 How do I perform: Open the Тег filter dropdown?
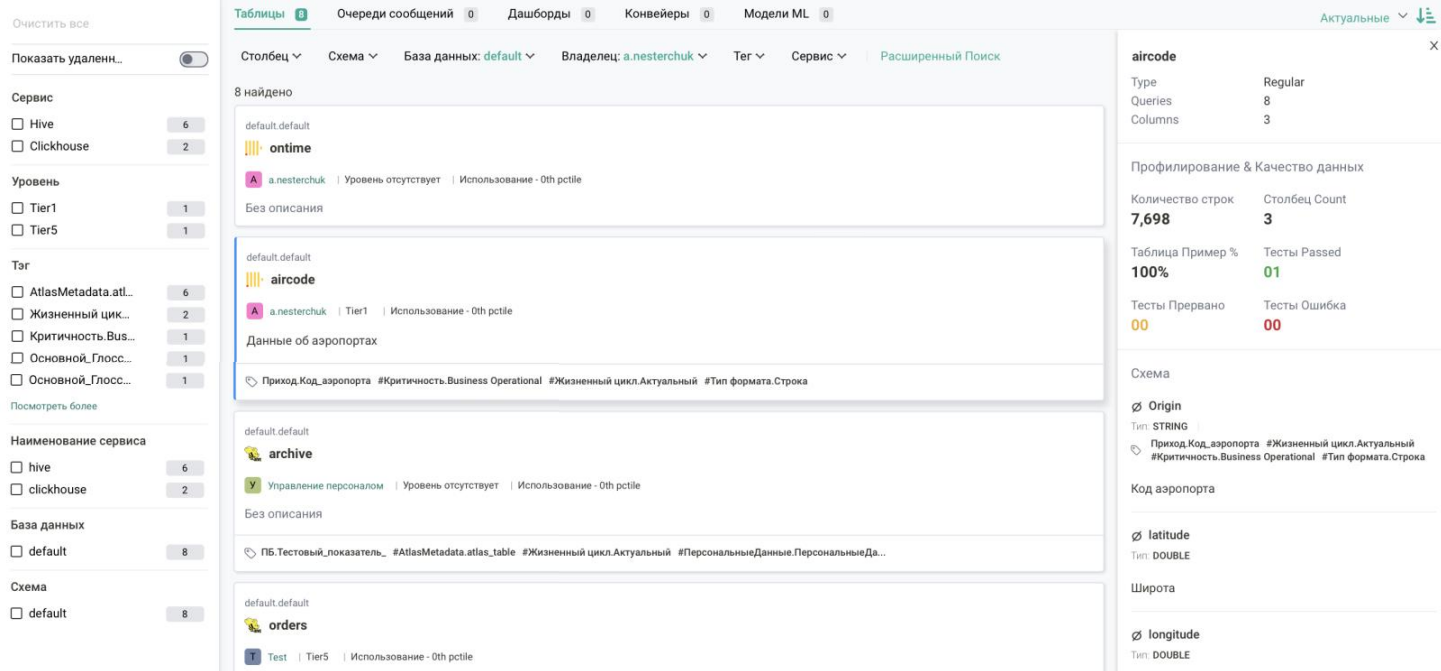(749, 56)
